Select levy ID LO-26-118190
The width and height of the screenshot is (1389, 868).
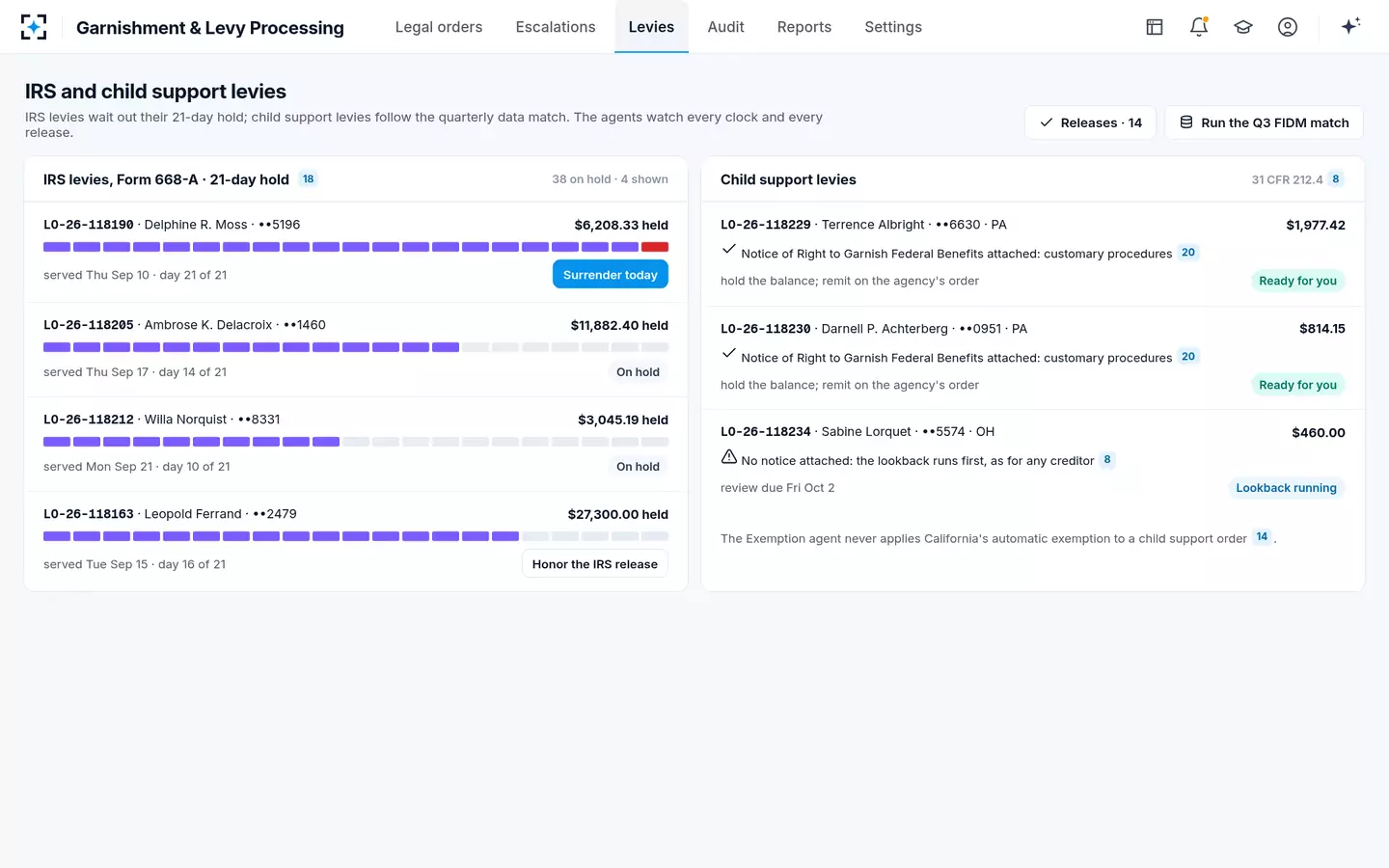(x=89, y=225)
